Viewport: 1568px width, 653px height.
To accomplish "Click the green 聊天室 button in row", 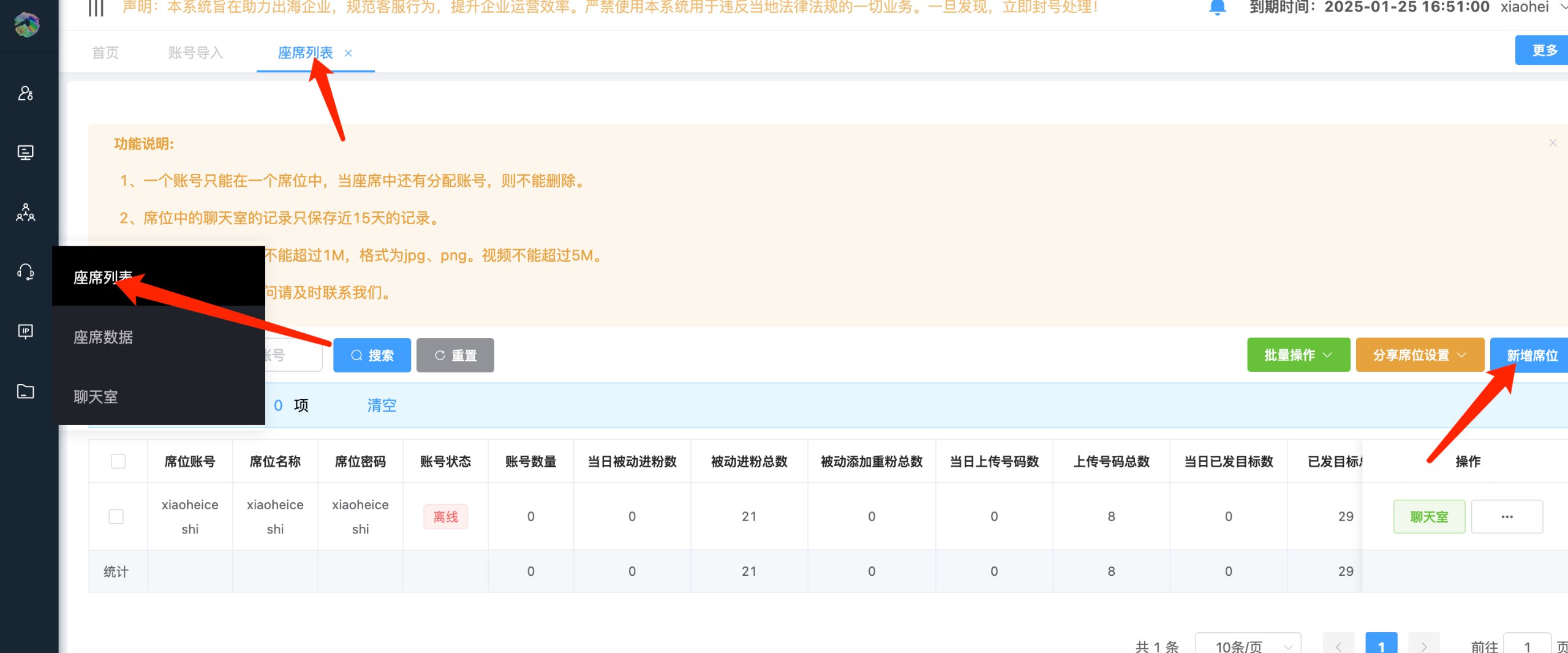I will coord(1428,517).
